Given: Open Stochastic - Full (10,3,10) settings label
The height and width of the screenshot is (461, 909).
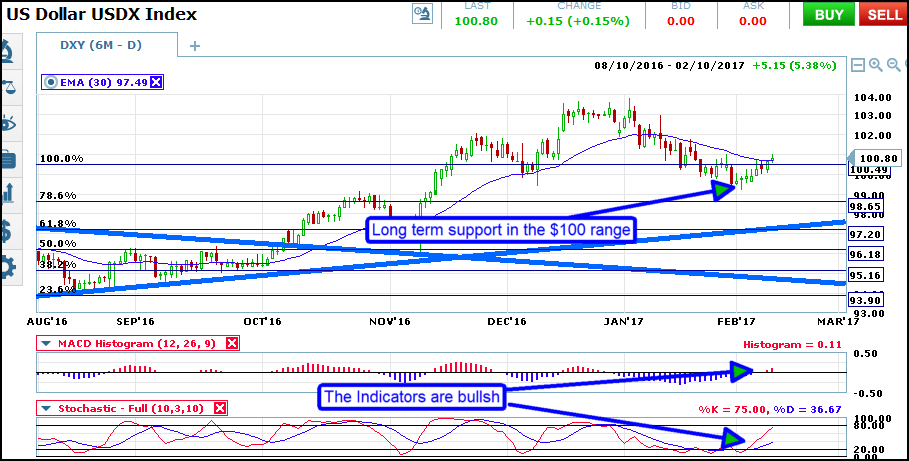Looking at the screenshot, I should coord(131,409).
